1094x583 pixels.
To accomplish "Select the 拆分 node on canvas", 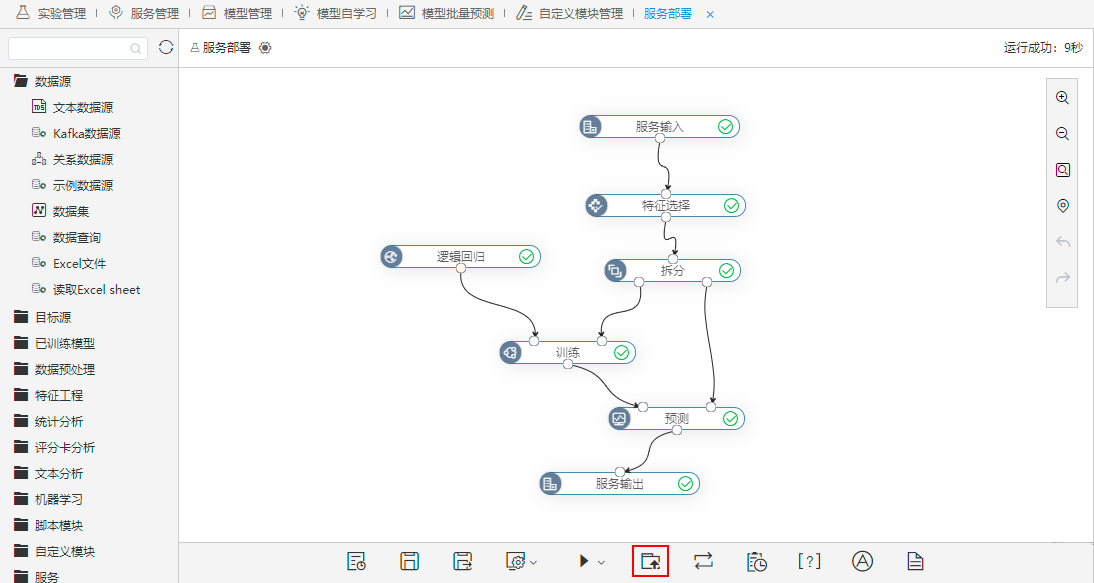I will (x=673, y=270).
